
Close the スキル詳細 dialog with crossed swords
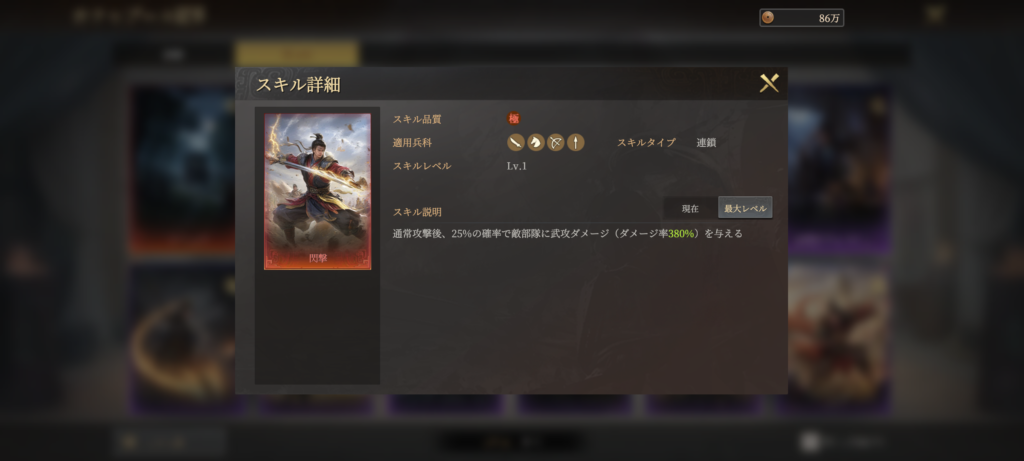pos(769,83)
